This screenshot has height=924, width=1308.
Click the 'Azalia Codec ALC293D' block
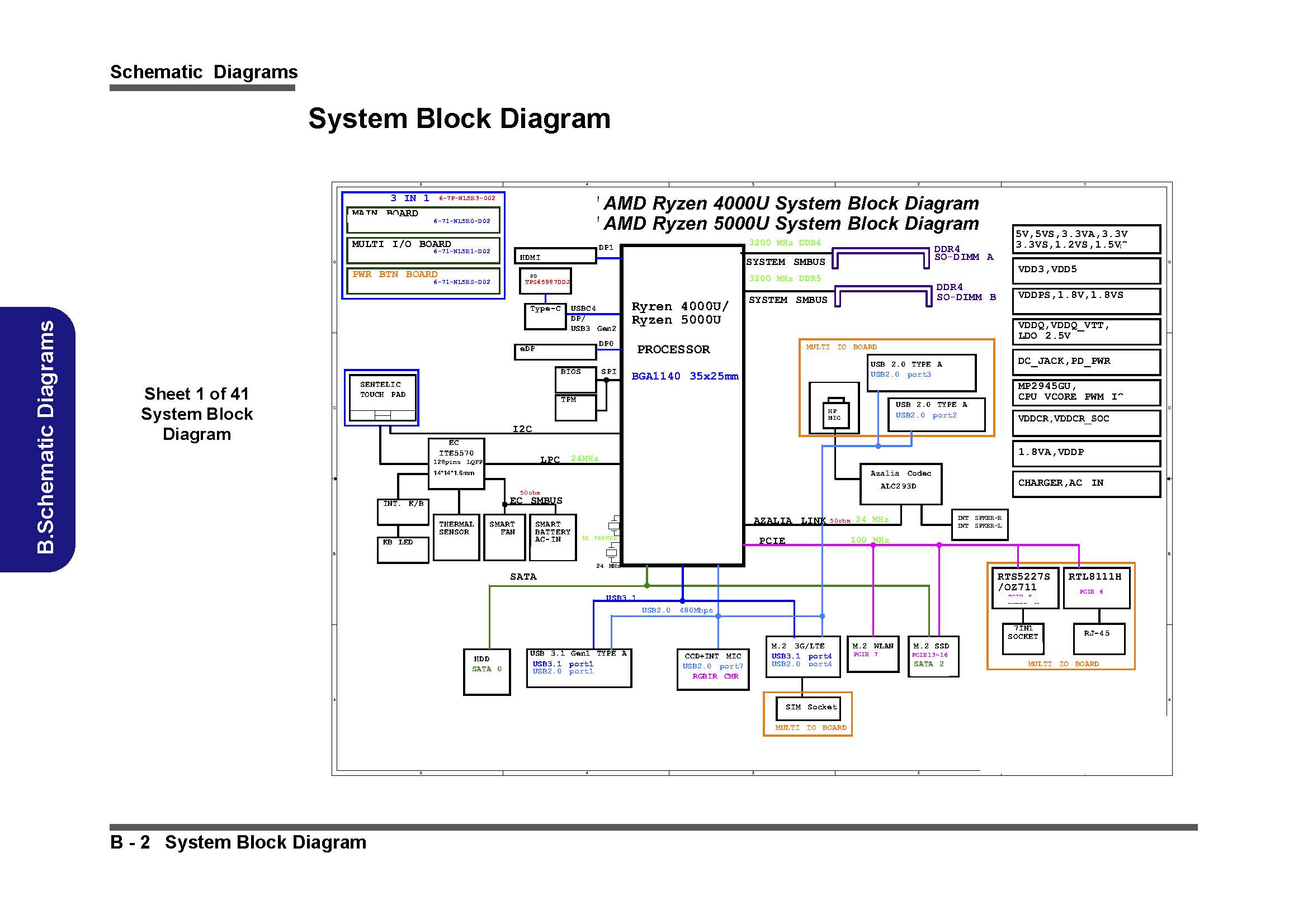point(901,484)
